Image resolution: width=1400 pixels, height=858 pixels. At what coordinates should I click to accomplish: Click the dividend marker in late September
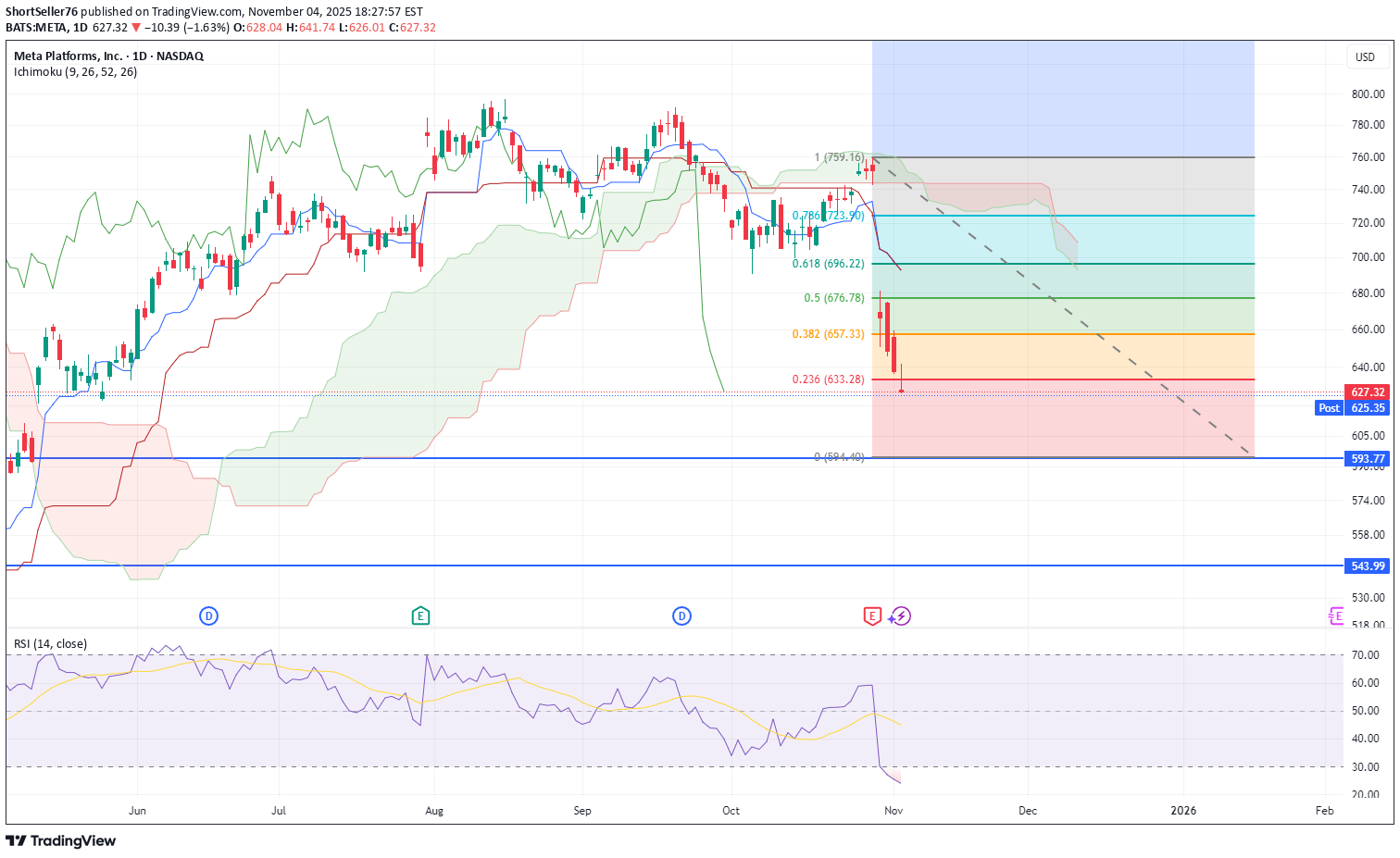coord(681,616)
